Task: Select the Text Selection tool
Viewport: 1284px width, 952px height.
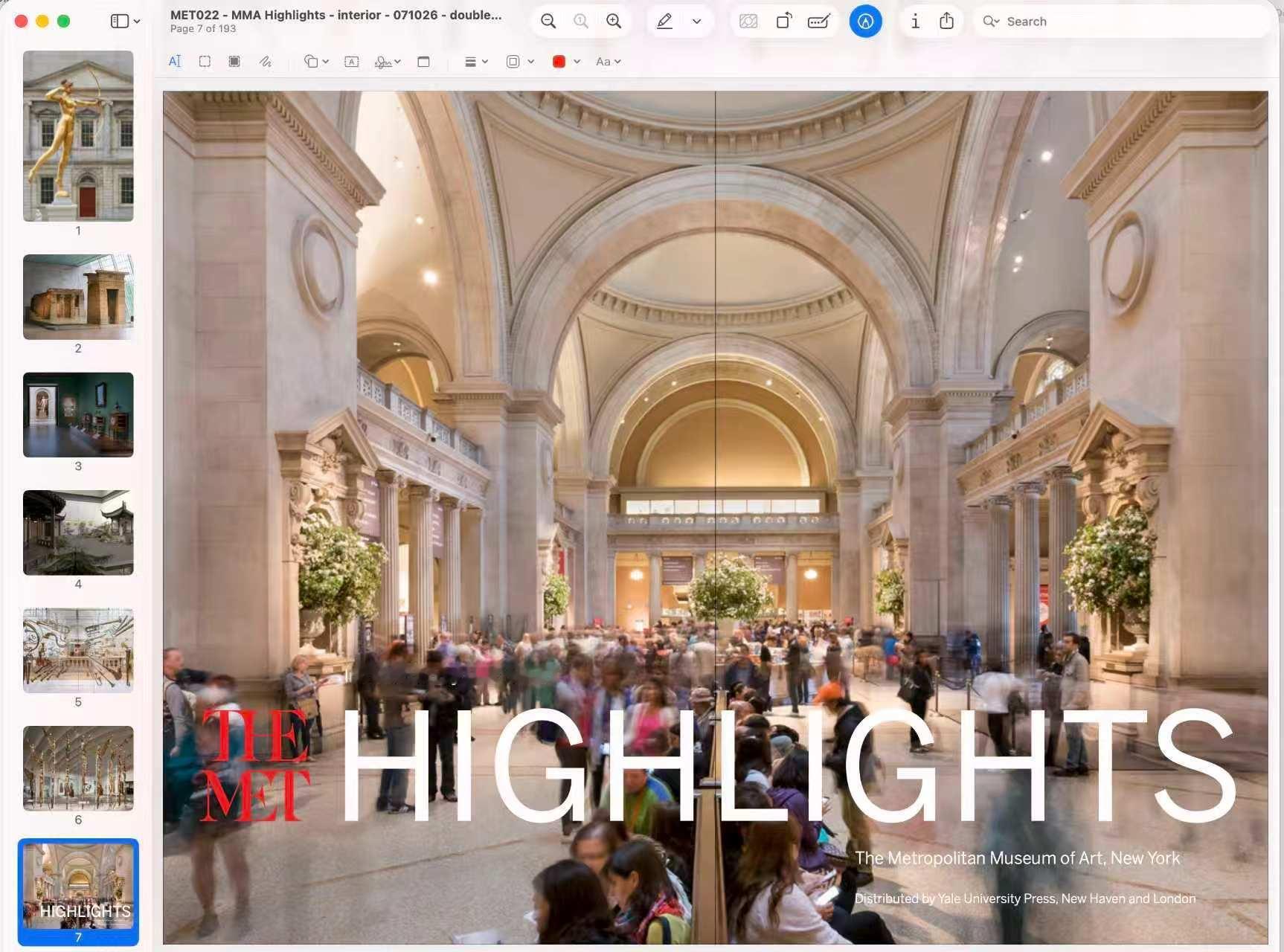Action: [175, 62]
